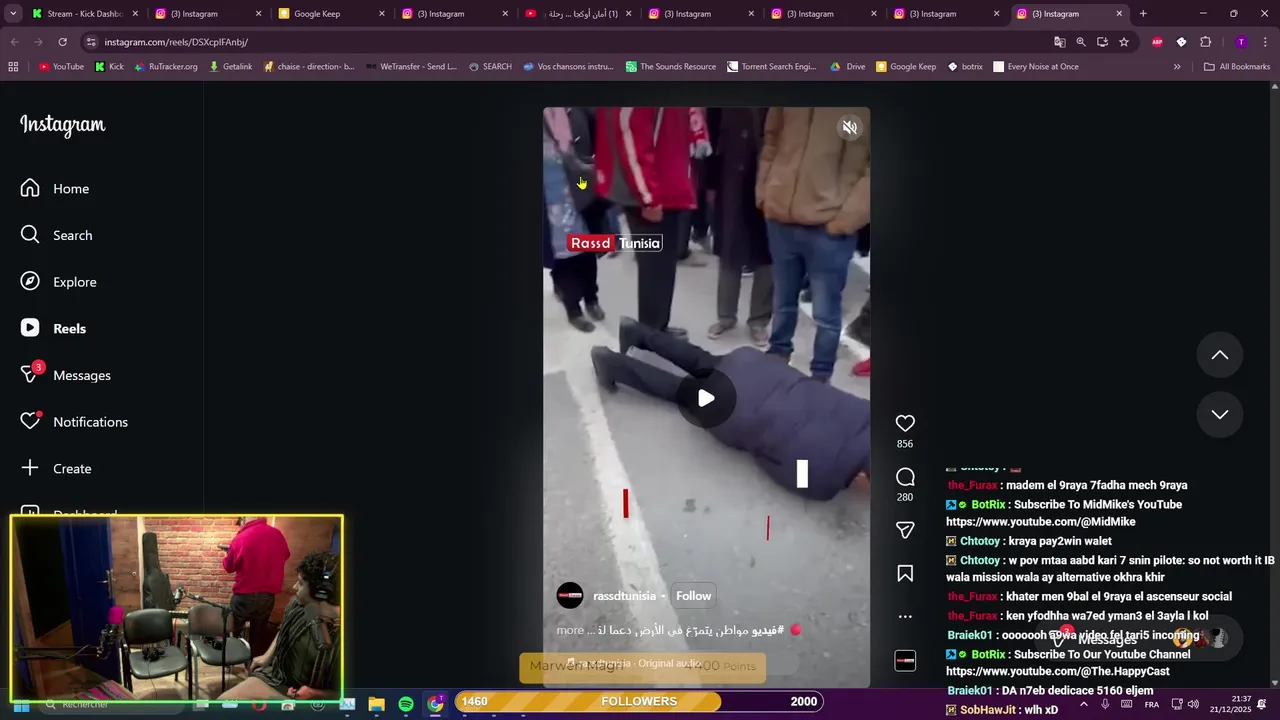
Task: Open the Windows Start menu
Action: pyautogui.click(x=21, y=705)
